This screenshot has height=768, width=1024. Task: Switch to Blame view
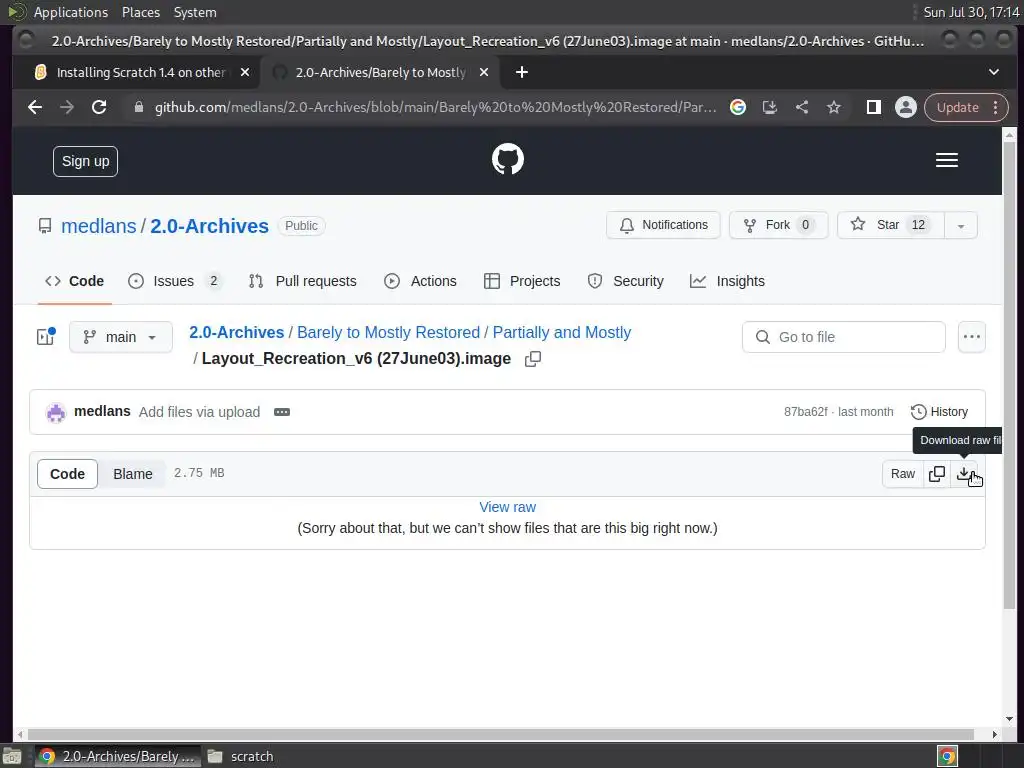click(x=133, y=474)
